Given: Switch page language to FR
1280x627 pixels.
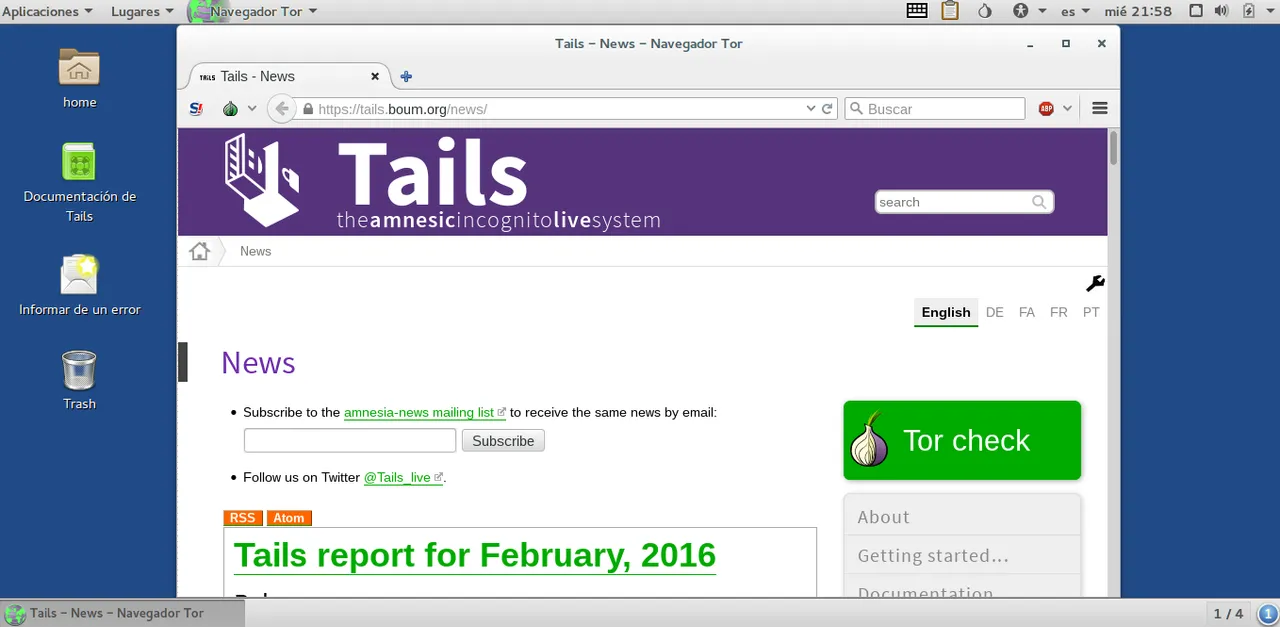Looking at the screenshot, I should 1059,312.
